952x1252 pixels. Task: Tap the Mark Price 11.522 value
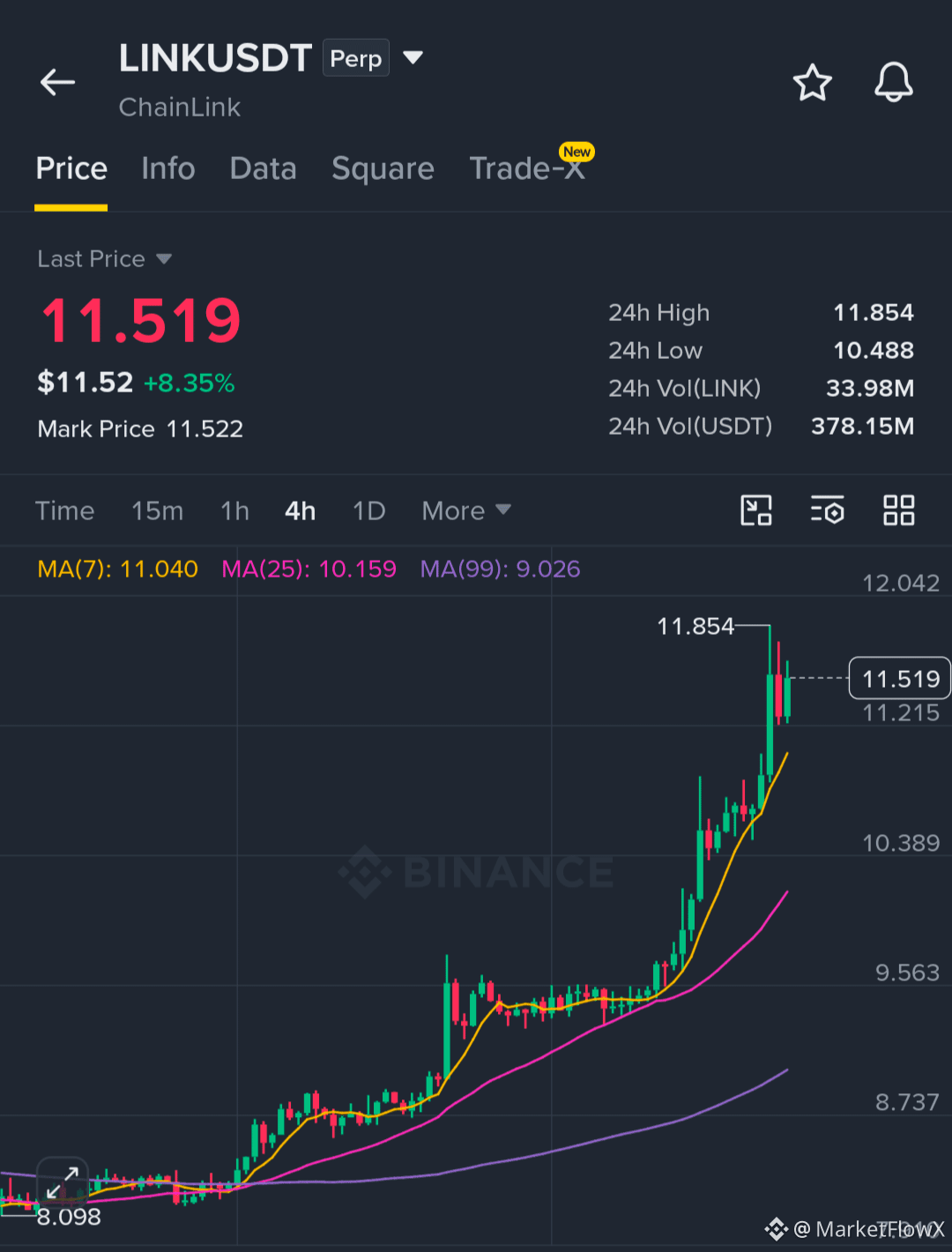coord(205,429)
